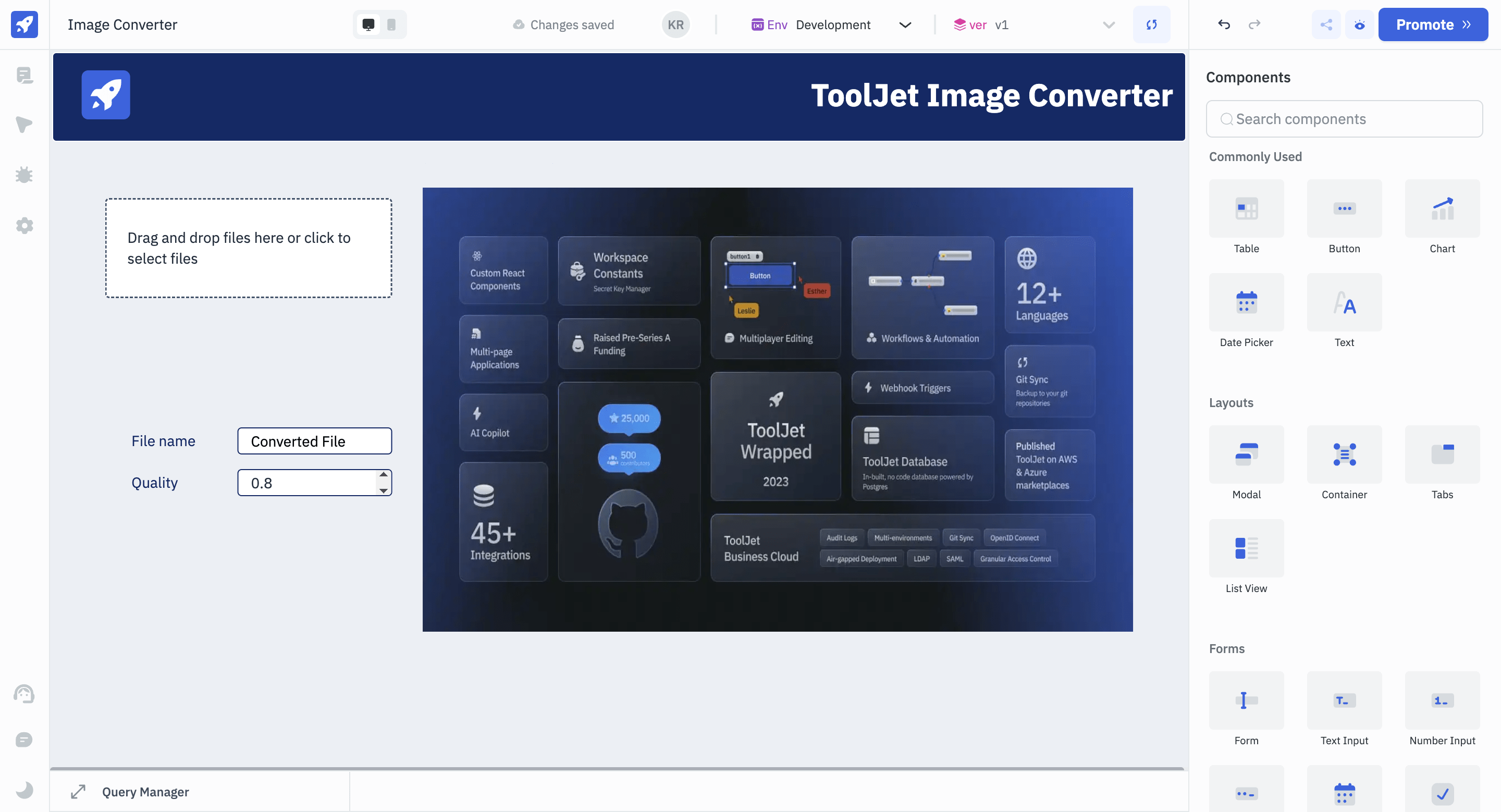Click the Search components field

coord(1344,119)
